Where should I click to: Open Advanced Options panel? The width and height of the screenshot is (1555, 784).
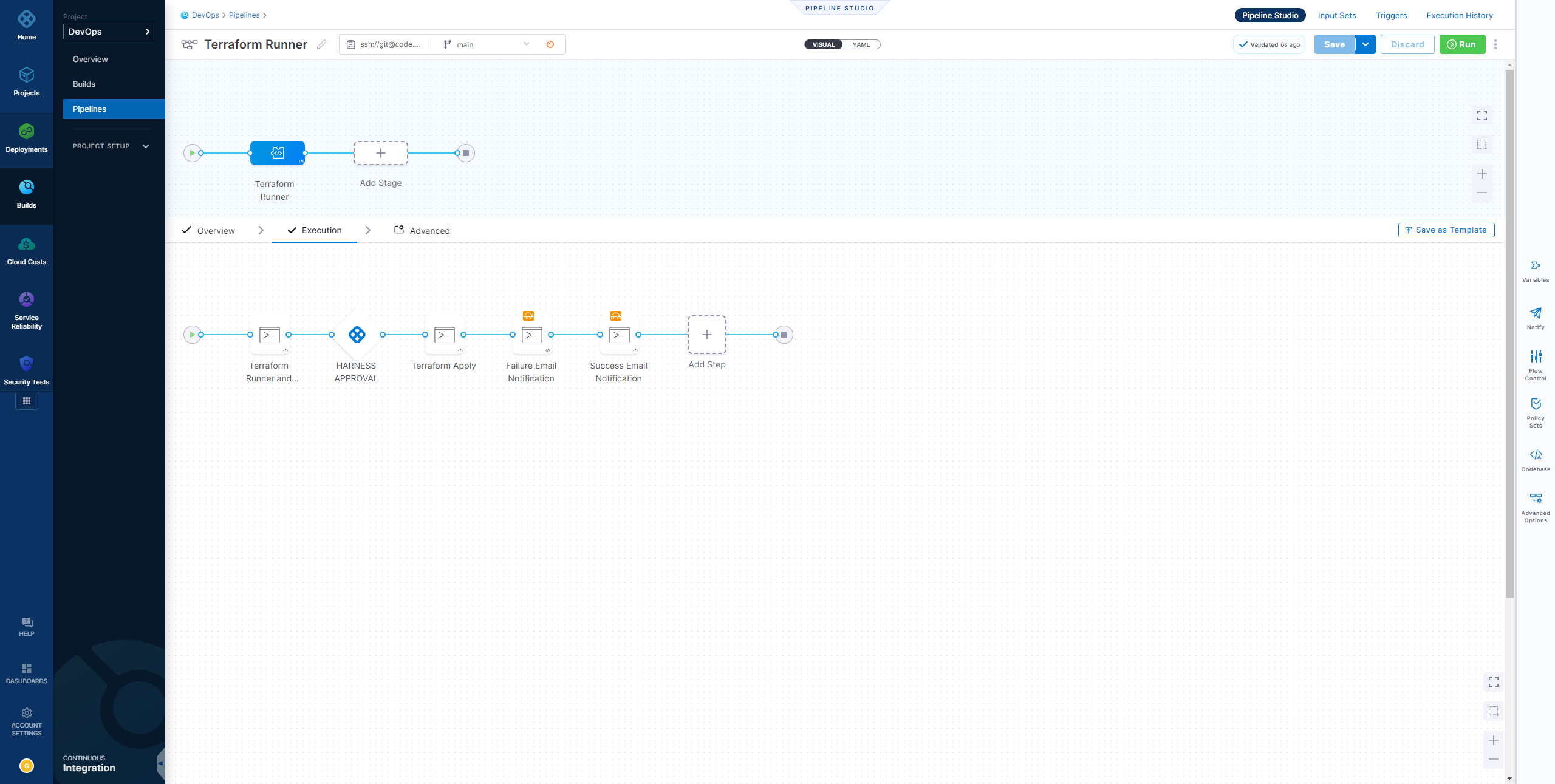[x=1536, y=508]
